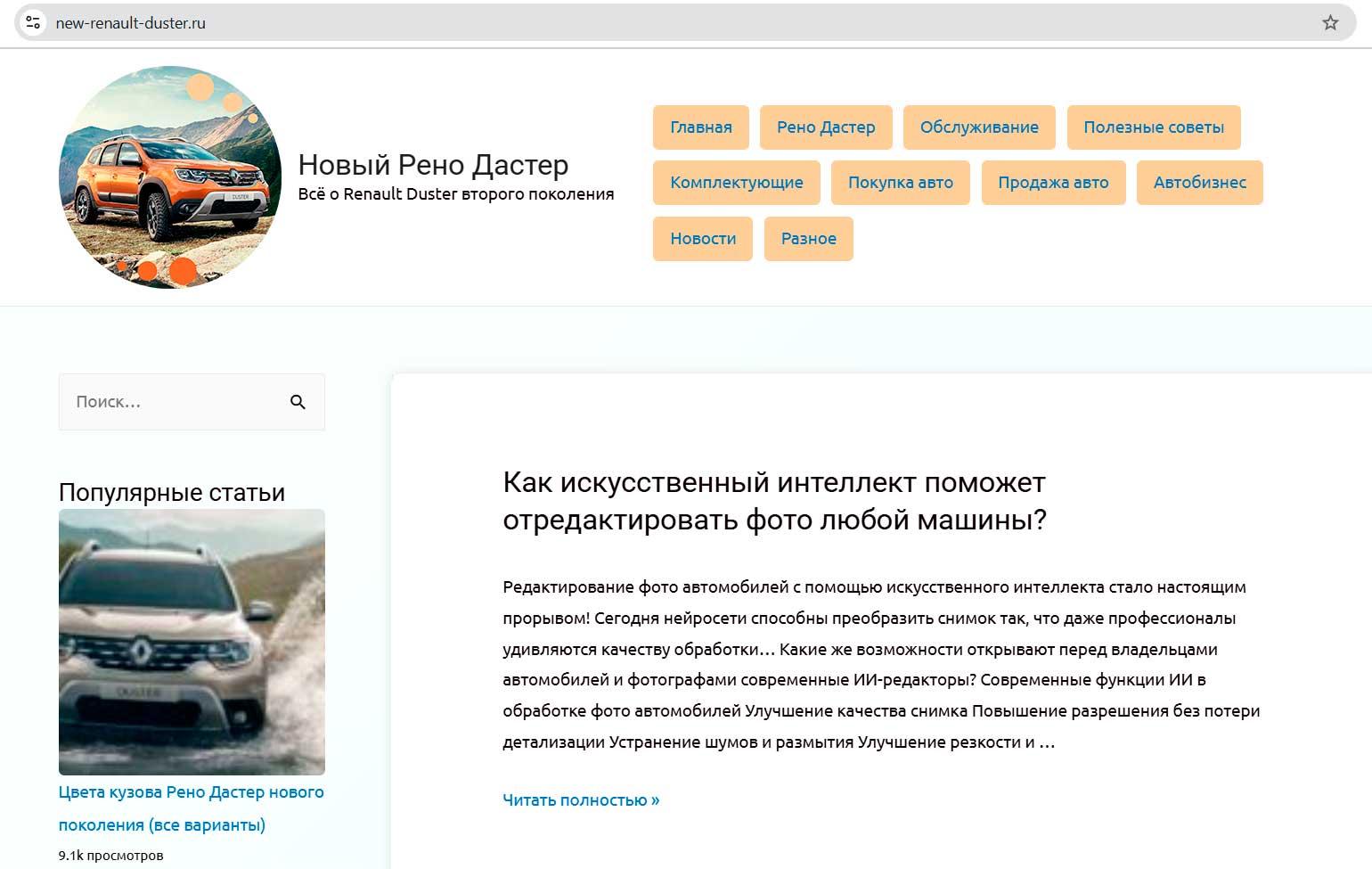The image size is (1372, 869).
Task: Click the browser address bar URL
Action: 130,23
